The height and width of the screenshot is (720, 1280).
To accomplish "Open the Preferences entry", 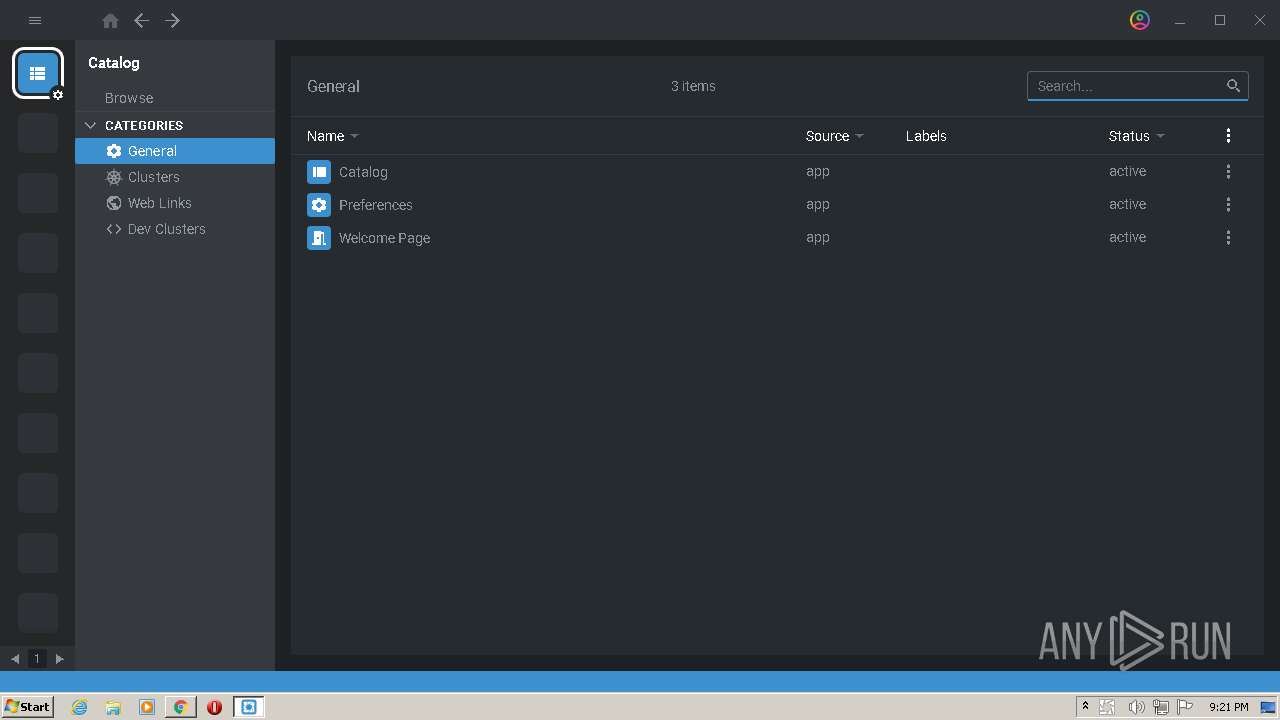I will 376,205.
